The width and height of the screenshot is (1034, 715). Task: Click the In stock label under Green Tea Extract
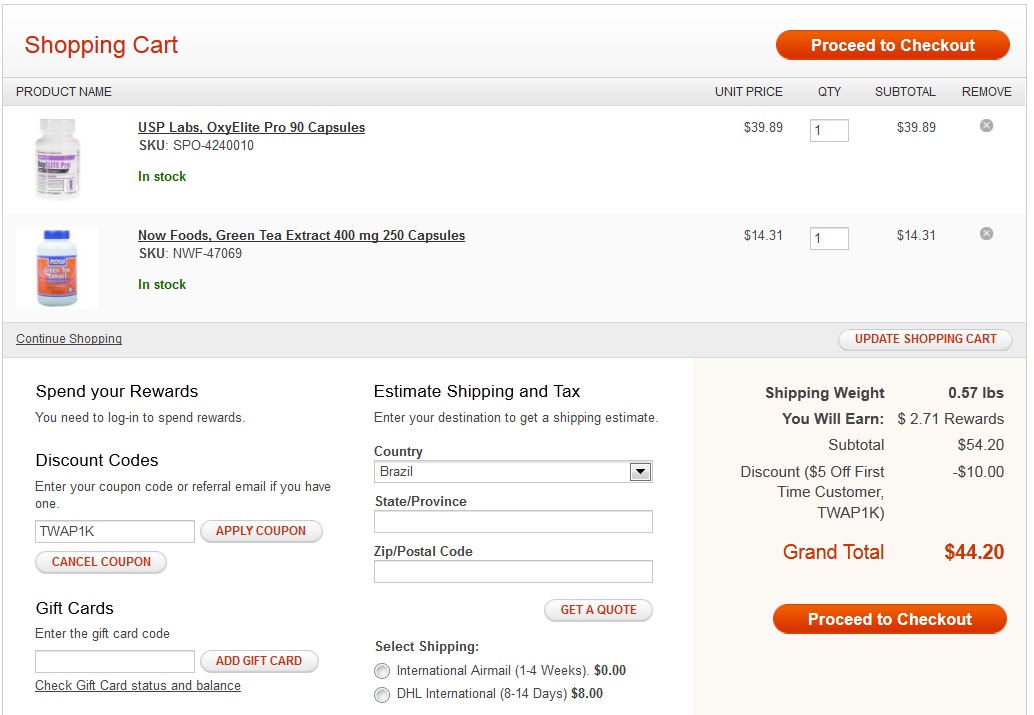click(x=162, y=285)
